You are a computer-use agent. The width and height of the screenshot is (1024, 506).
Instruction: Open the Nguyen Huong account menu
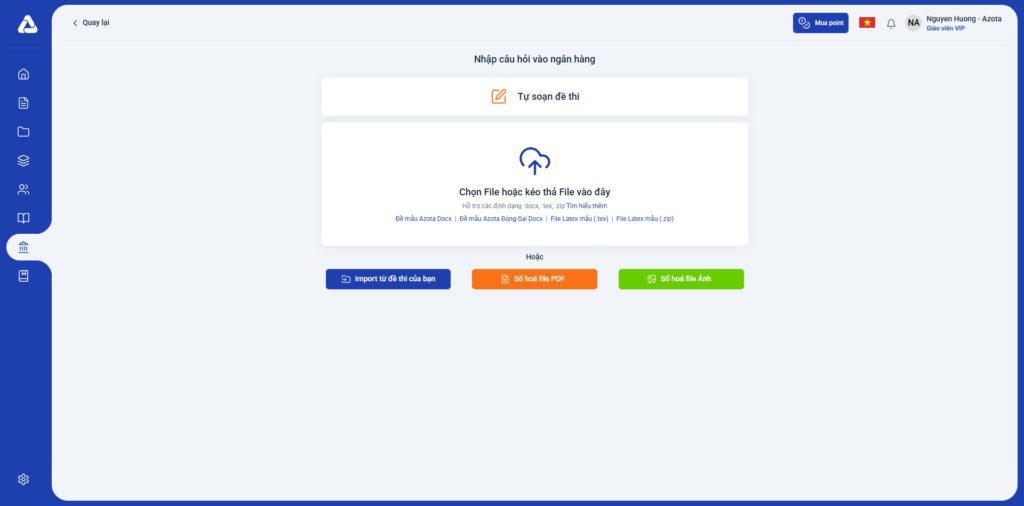[953, 23]
